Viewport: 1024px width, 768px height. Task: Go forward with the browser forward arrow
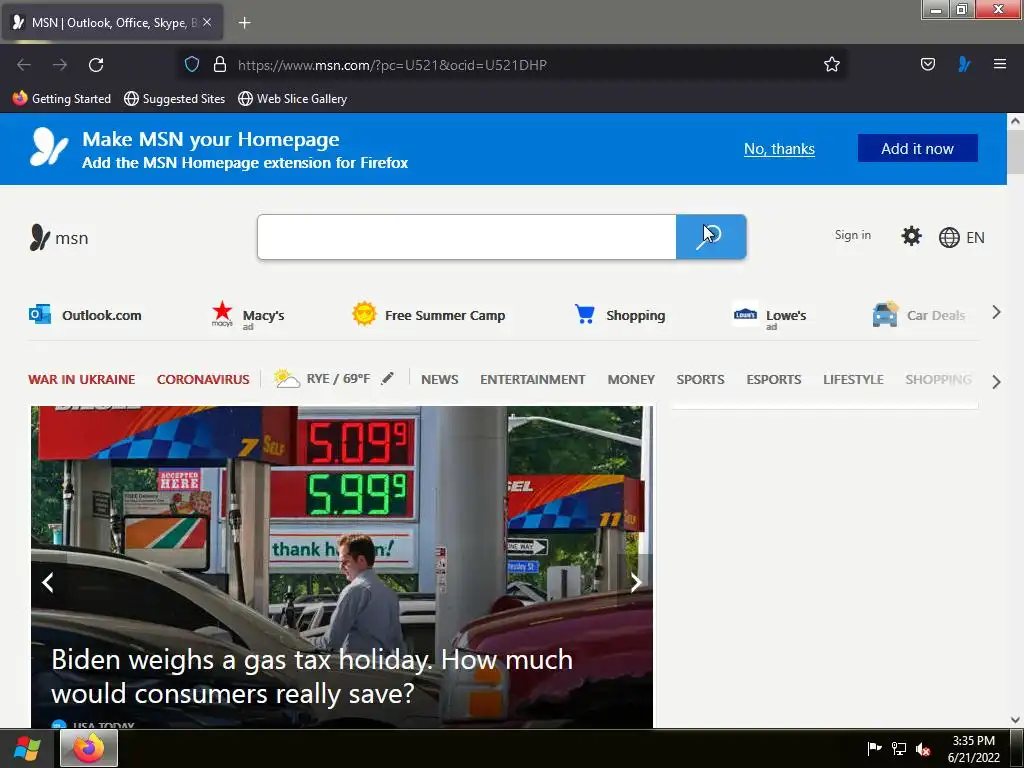click(x=60, y=65)
